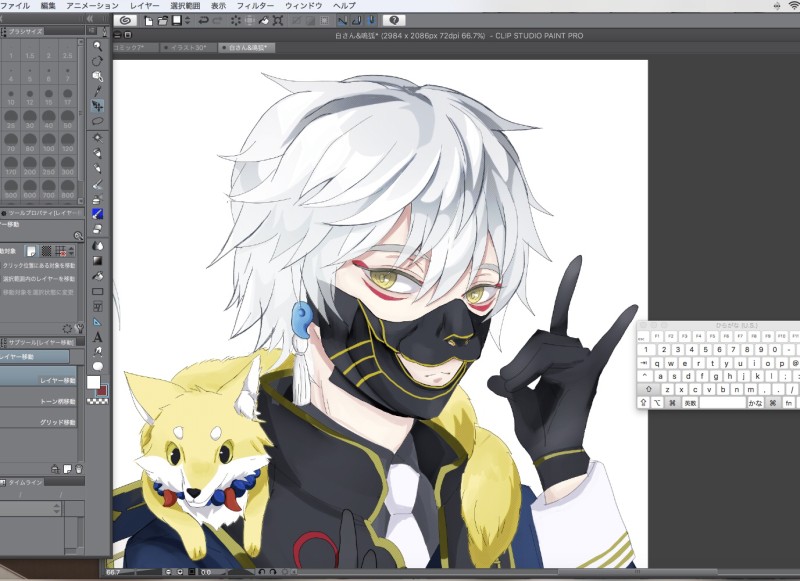Select the Zoom magnifier tool
This screenshot has width=800, height=581.
click(x=97, y=46)
